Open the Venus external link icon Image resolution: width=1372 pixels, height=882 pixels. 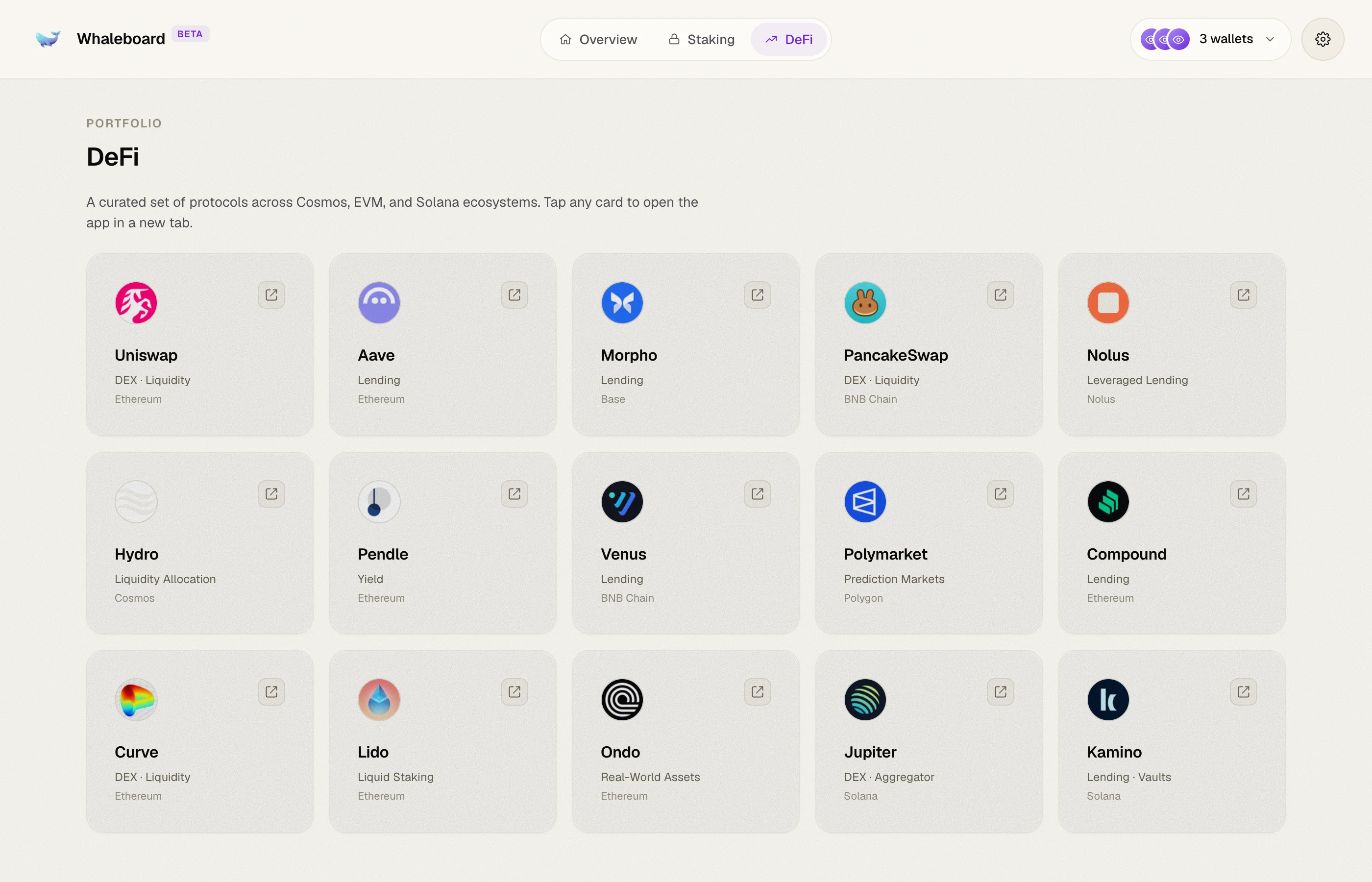(758, 494)
